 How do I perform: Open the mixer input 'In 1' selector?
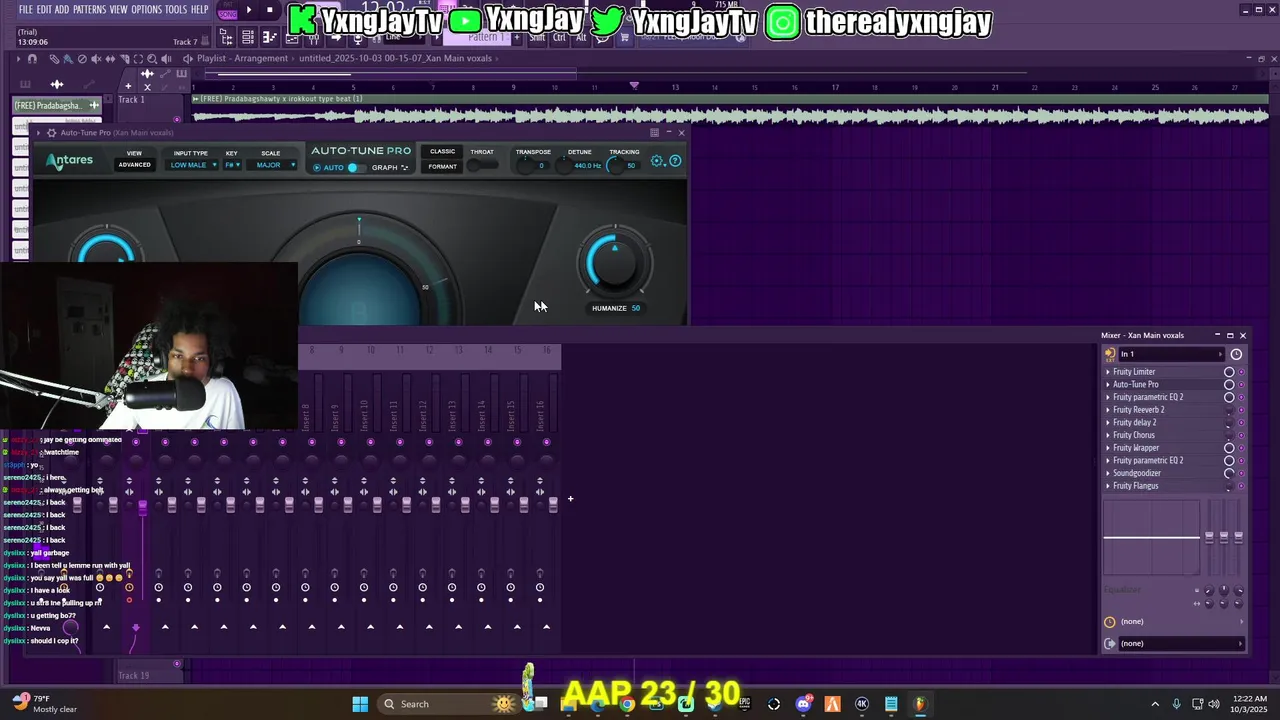(1170, 354)
